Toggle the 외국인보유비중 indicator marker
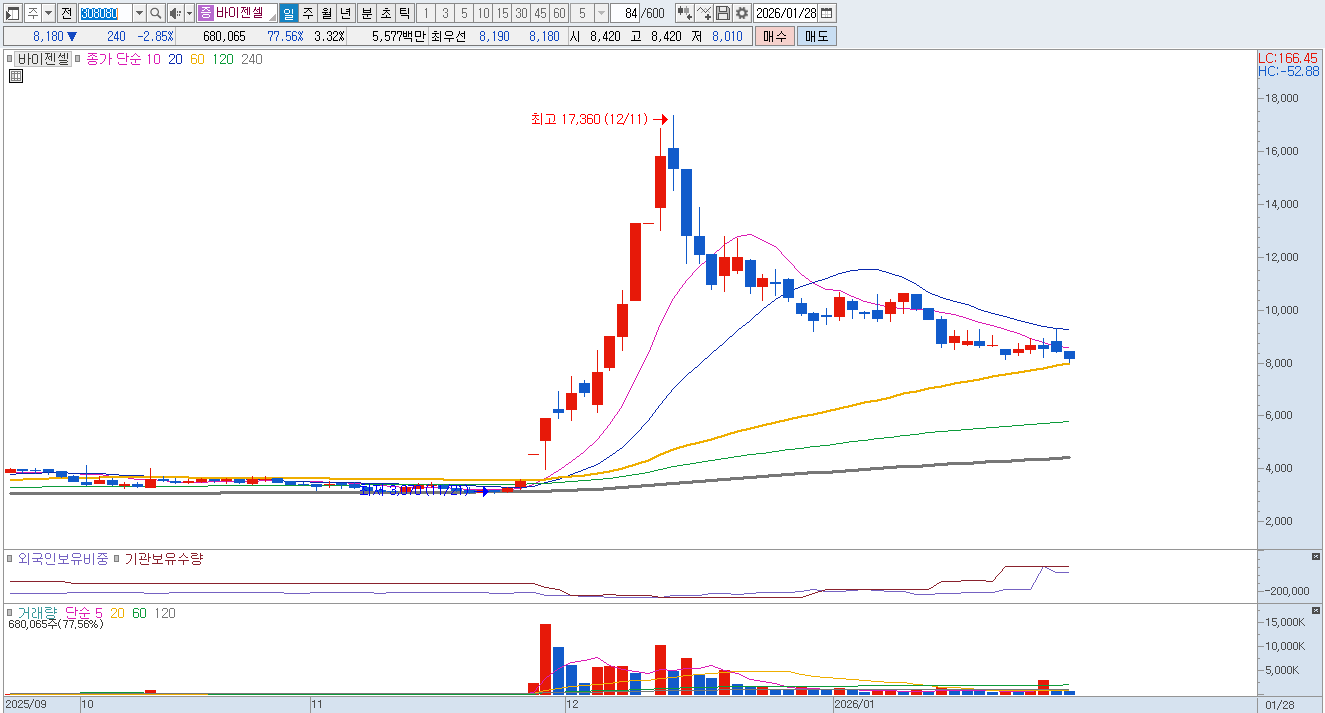This screenshot has width=1325, height=713. pyautogui.click(x=11, y=560)
